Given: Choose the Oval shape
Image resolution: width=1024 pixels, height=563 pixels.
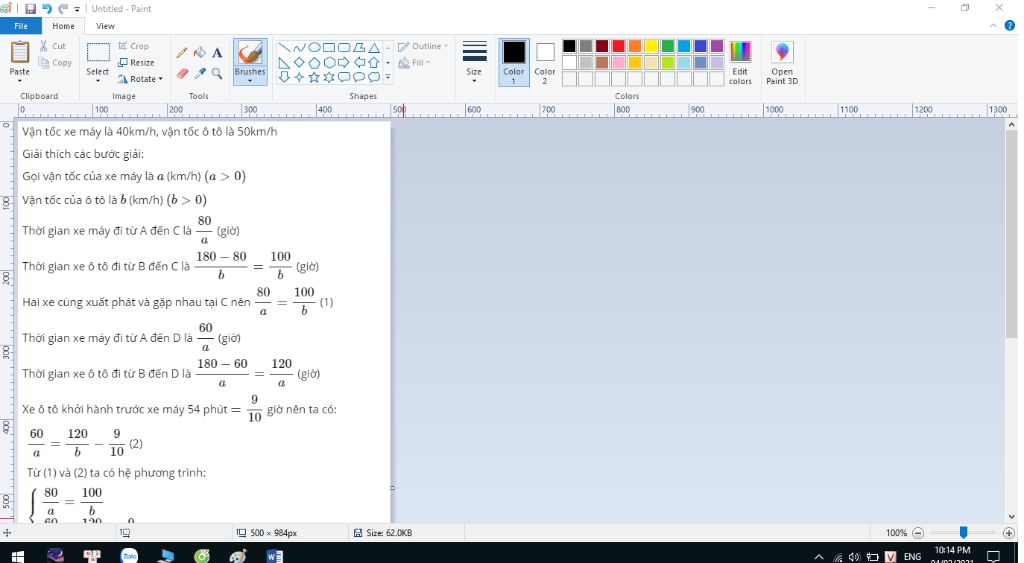Looking at the screenshot, I should [314, 48].
